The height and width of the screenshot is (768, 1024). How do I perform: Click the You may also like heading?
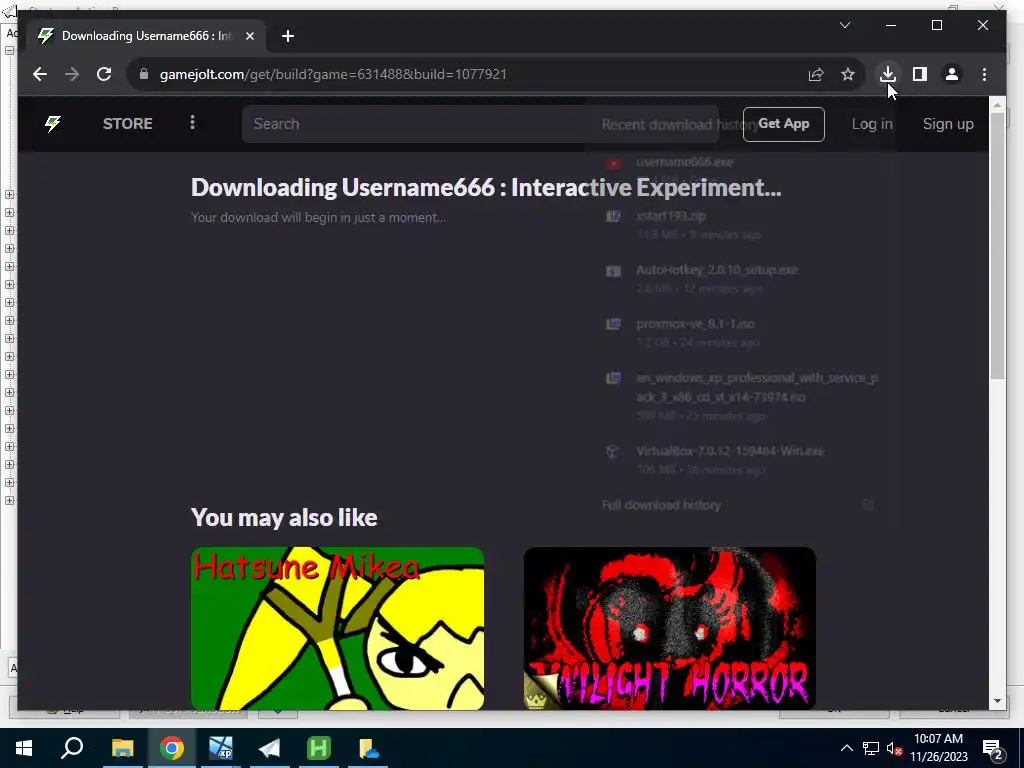(284, 517)
